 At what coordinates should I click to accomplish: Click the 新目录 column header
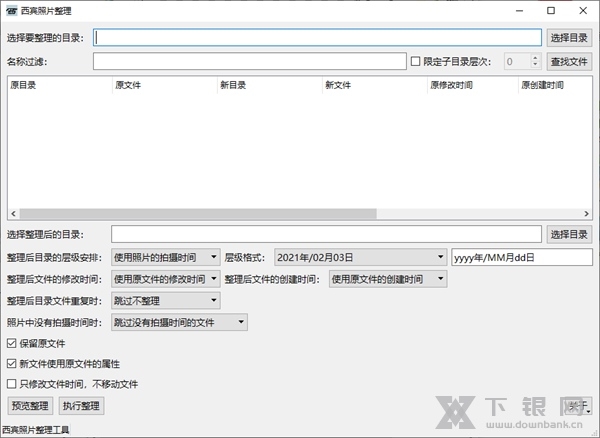click(270, 85)
